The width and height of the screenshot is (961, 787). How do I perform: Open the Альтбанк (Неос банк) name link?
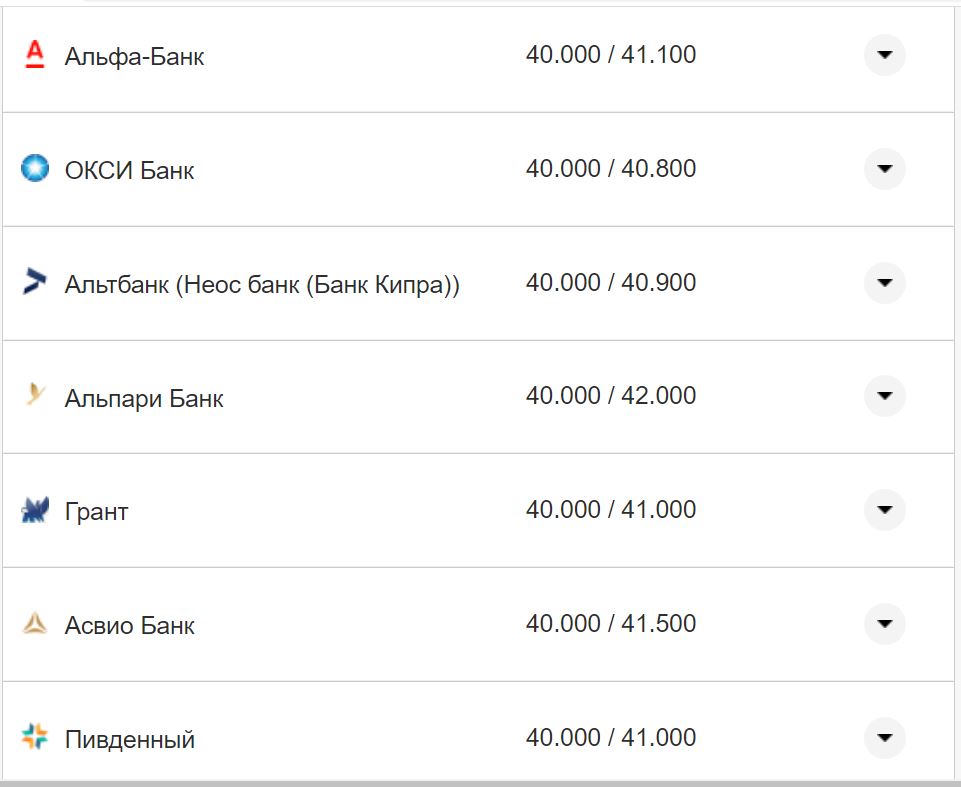tap(262, 285)
